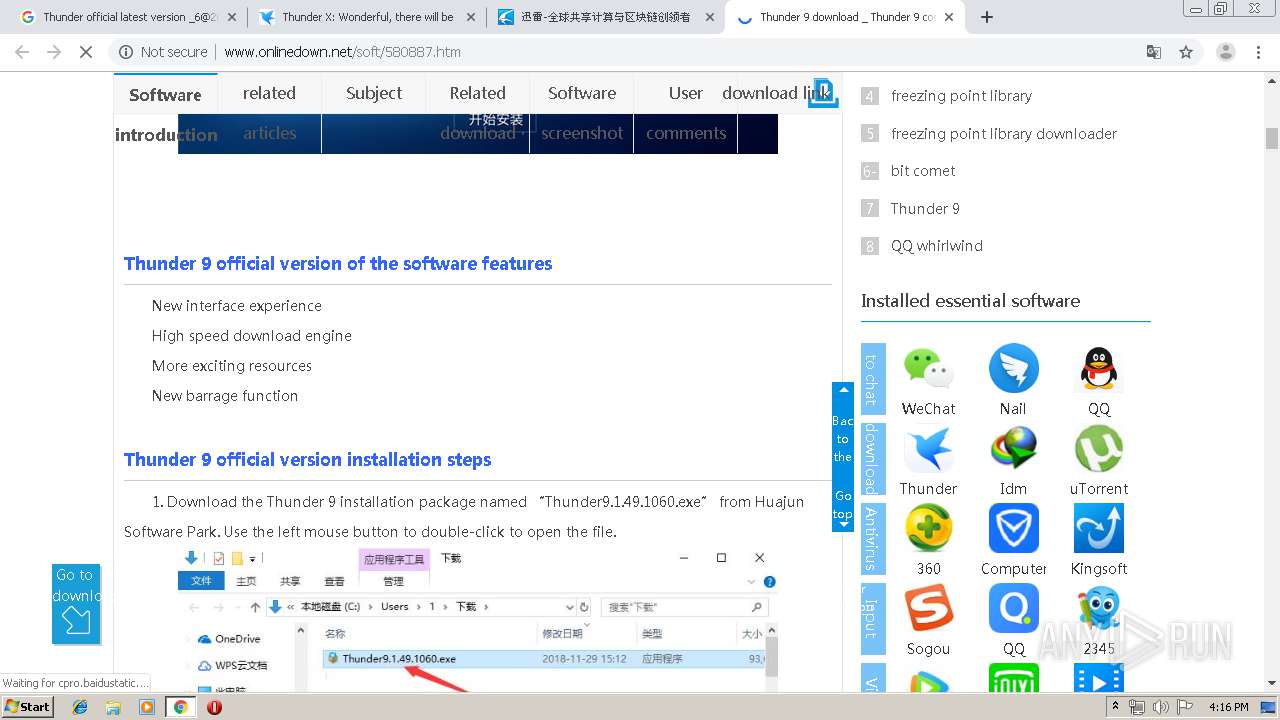Open the Thunder bird icon

[928, 449]
